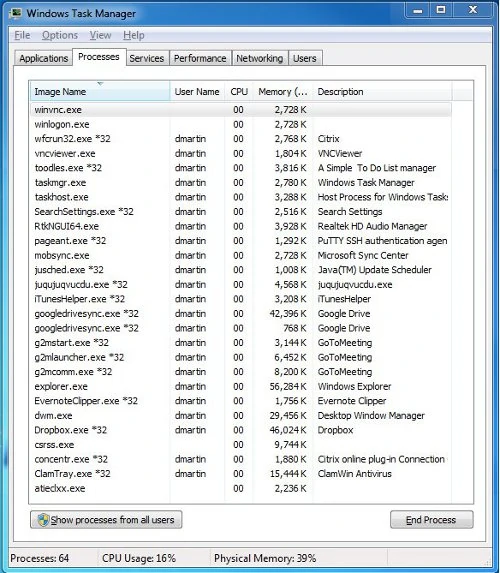Select the juqujuqvucdu.exe *32 image name
Viewport: 500px width, 573px height.
pos(81,285)
